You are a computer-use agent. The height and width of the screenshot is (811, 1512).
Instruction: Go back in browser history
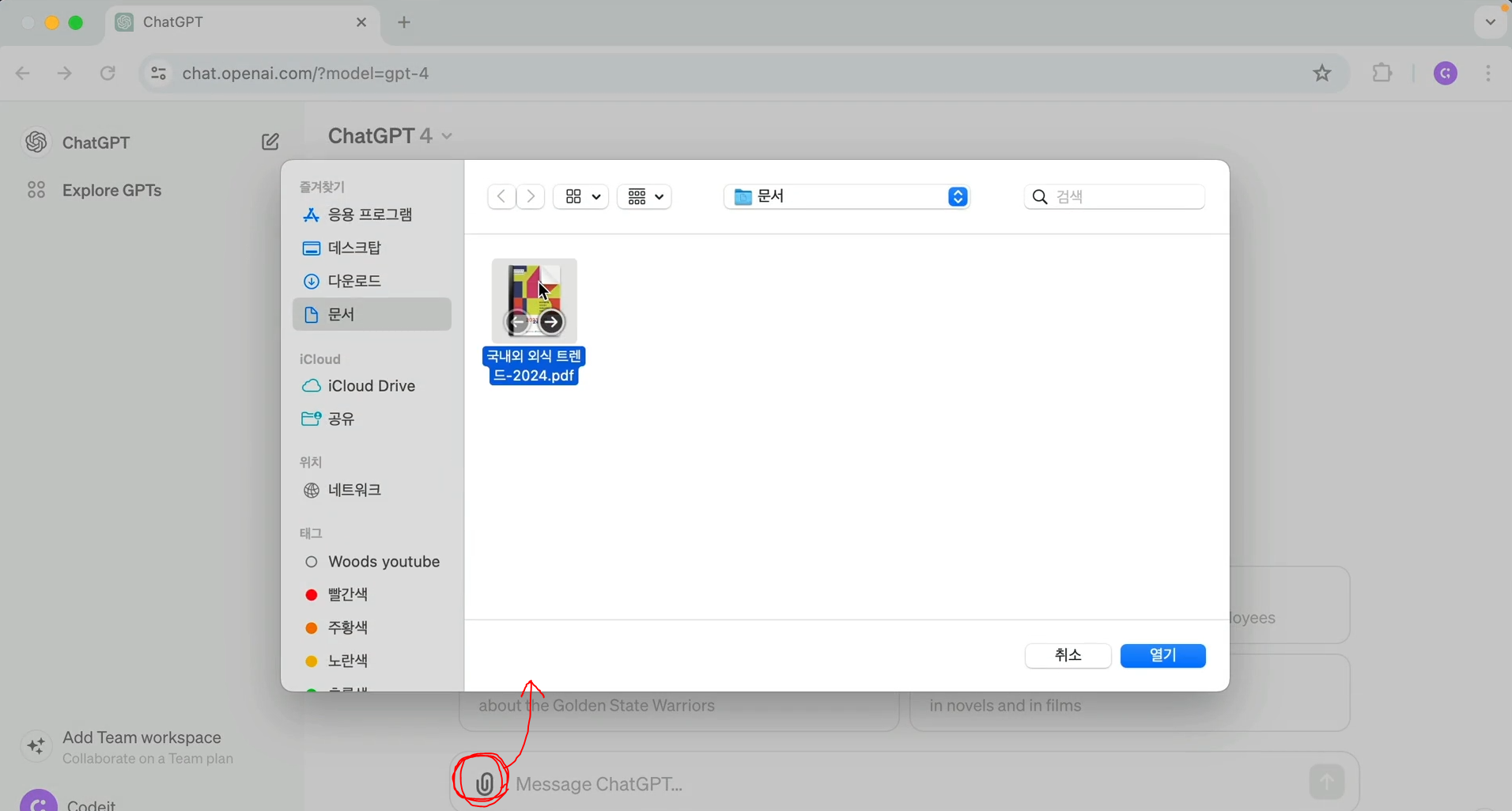tap(23, 73)
